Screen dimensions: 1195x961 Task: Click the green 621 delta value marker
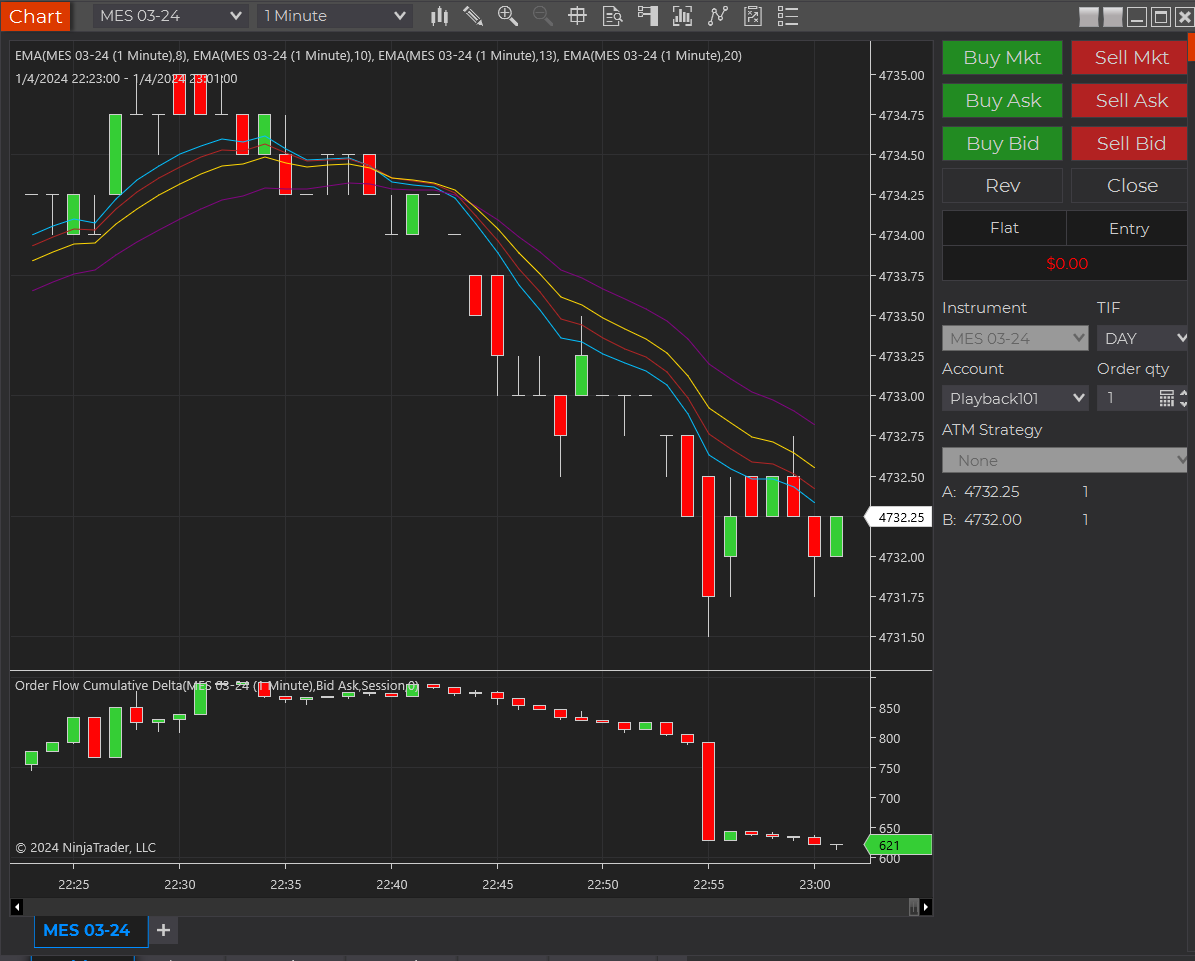point(899,845)
